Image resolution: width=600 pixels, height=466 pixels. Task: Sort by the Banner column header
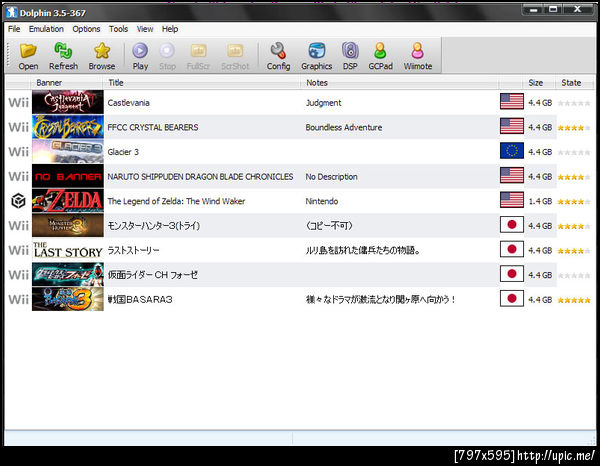pyautogui.click(x=67, y=83)
